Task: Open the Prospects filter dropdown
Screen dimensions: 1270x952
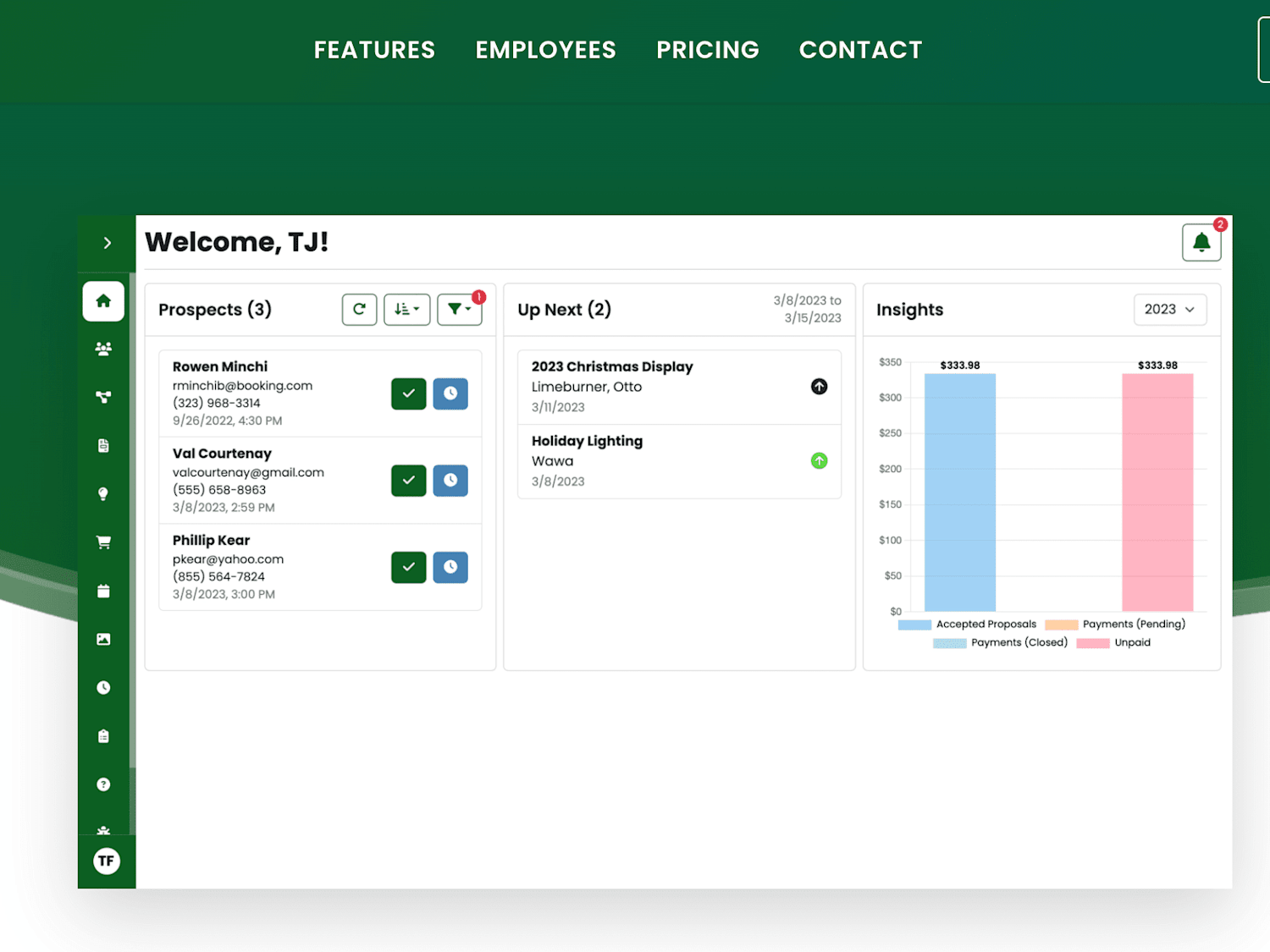Action: [x=460, y=310]
